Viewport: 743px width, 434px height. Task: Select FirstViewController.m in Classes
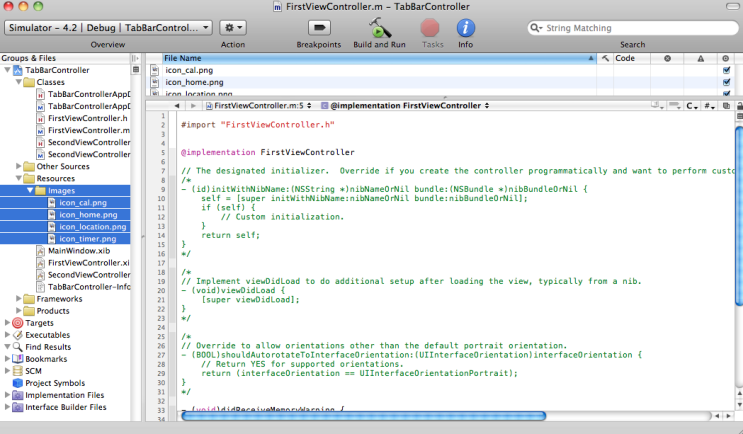click(x=89, y=130)
